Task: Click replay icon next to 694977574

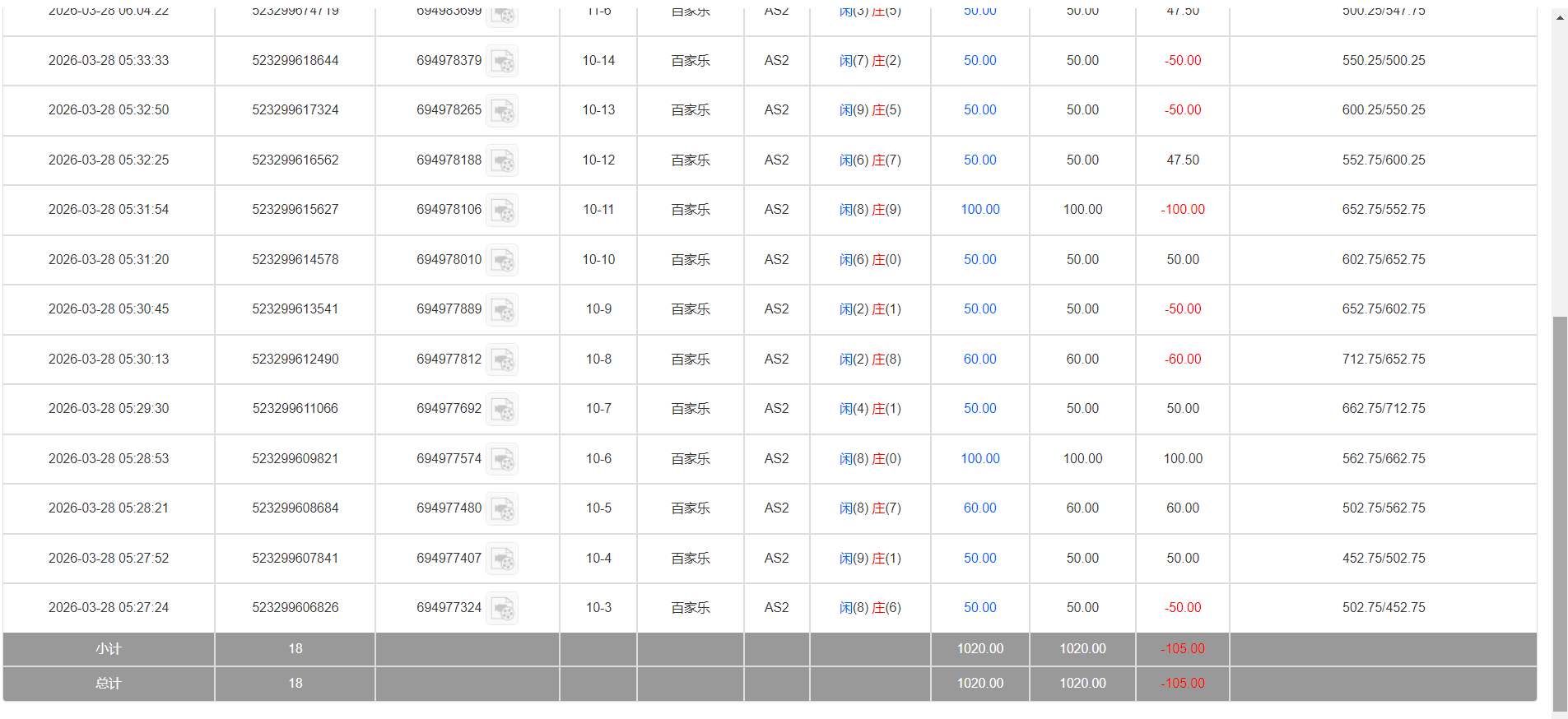Action: click(x=502, y=459)
